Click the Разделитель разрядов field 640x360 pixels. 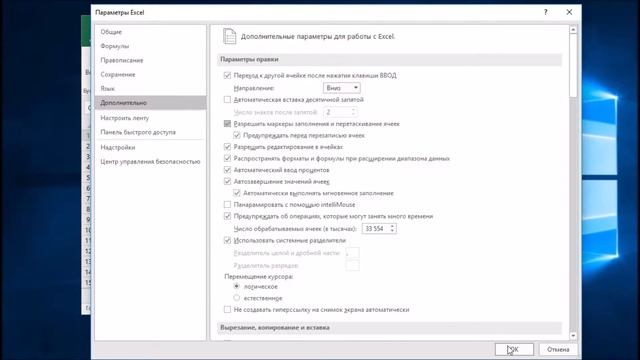(353, 265)
